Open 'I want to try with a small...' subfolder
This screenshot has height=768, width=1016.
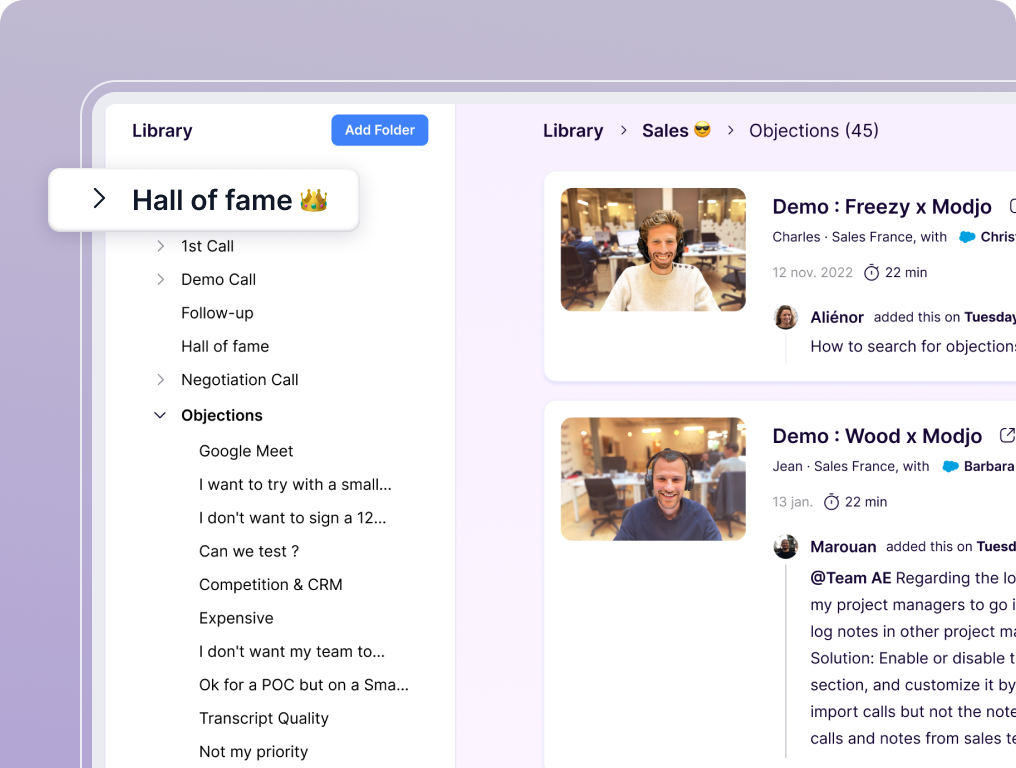click(x=295, y=485)
